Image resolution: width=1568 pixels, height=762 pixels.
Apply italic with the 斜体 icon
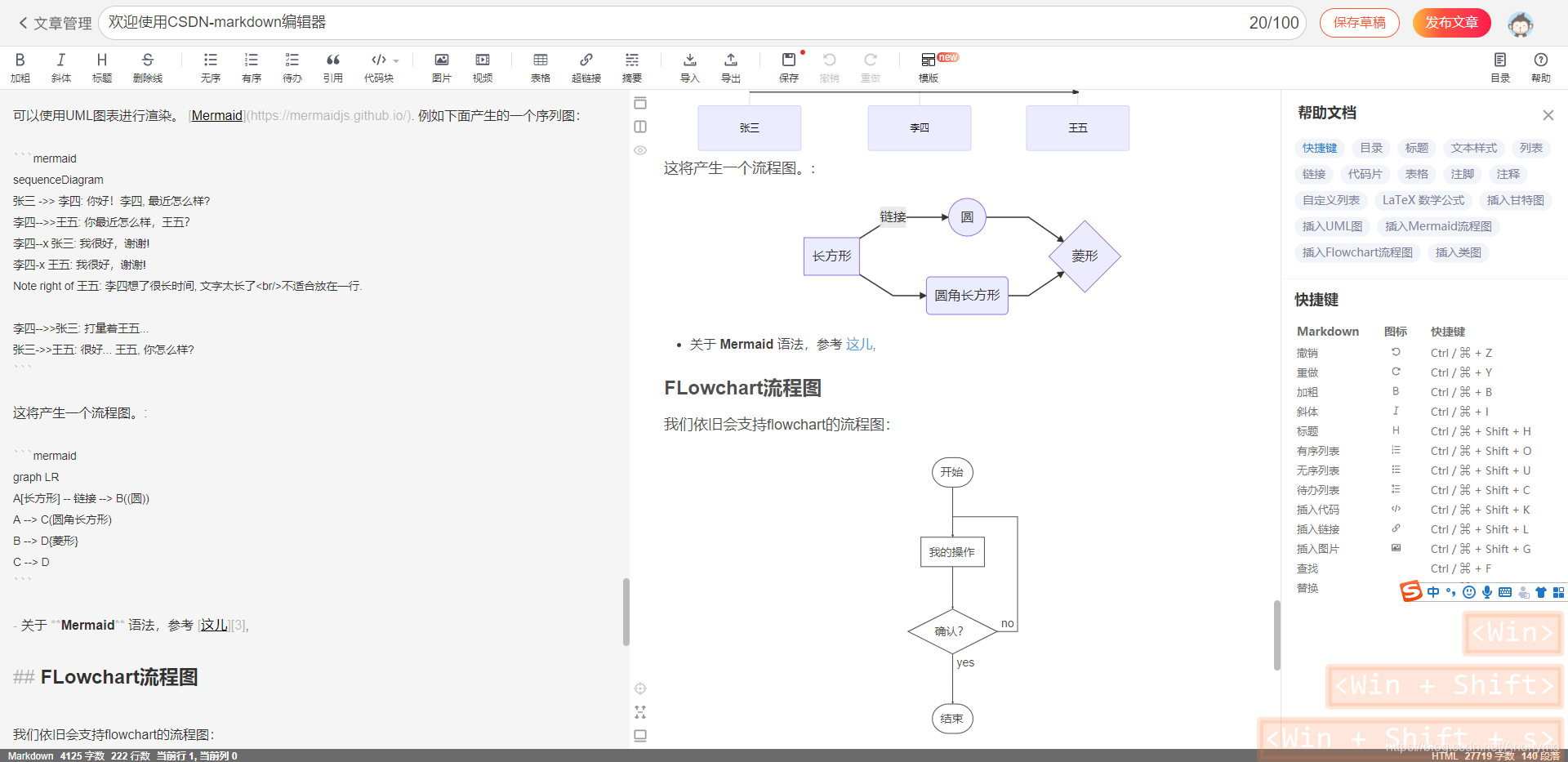61,67
